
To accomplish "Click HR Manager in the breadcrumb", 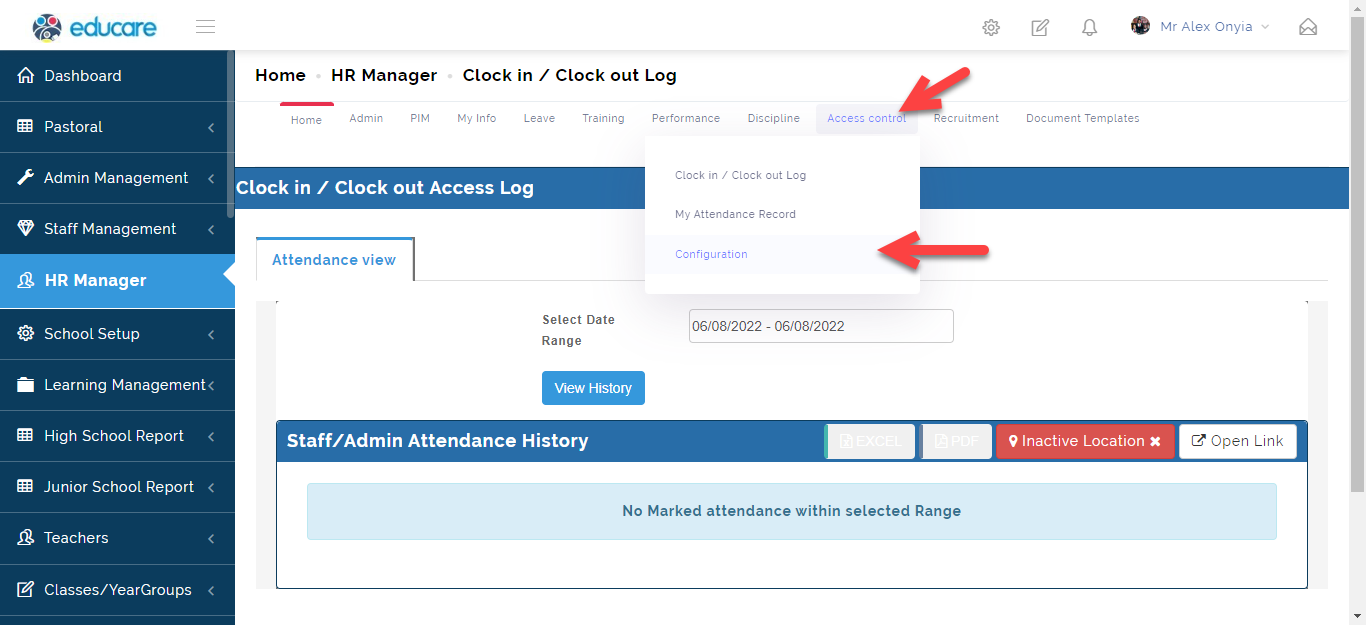I will point(384,75).
